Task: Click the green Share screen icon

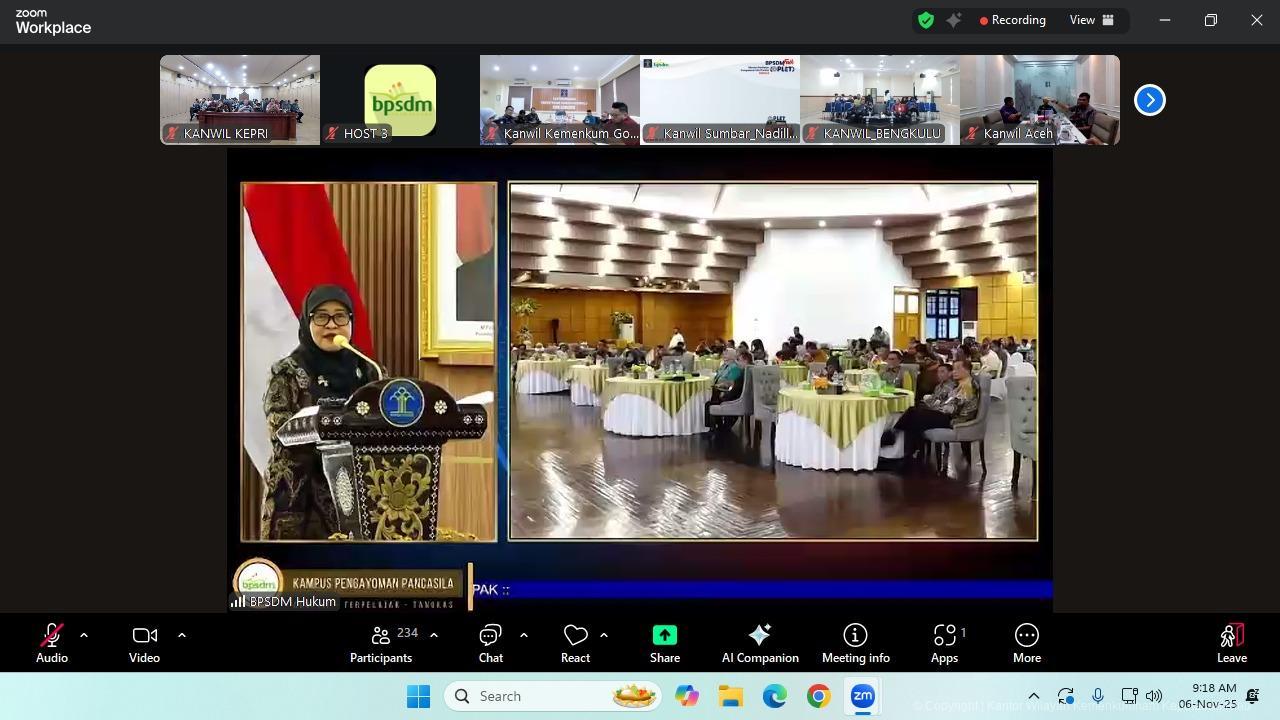Action: tap(664, 635)
